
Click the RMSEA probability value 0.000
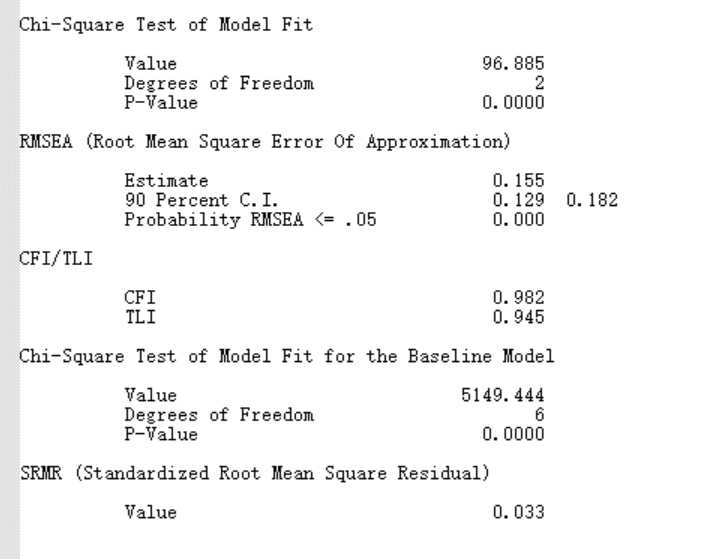519,220
